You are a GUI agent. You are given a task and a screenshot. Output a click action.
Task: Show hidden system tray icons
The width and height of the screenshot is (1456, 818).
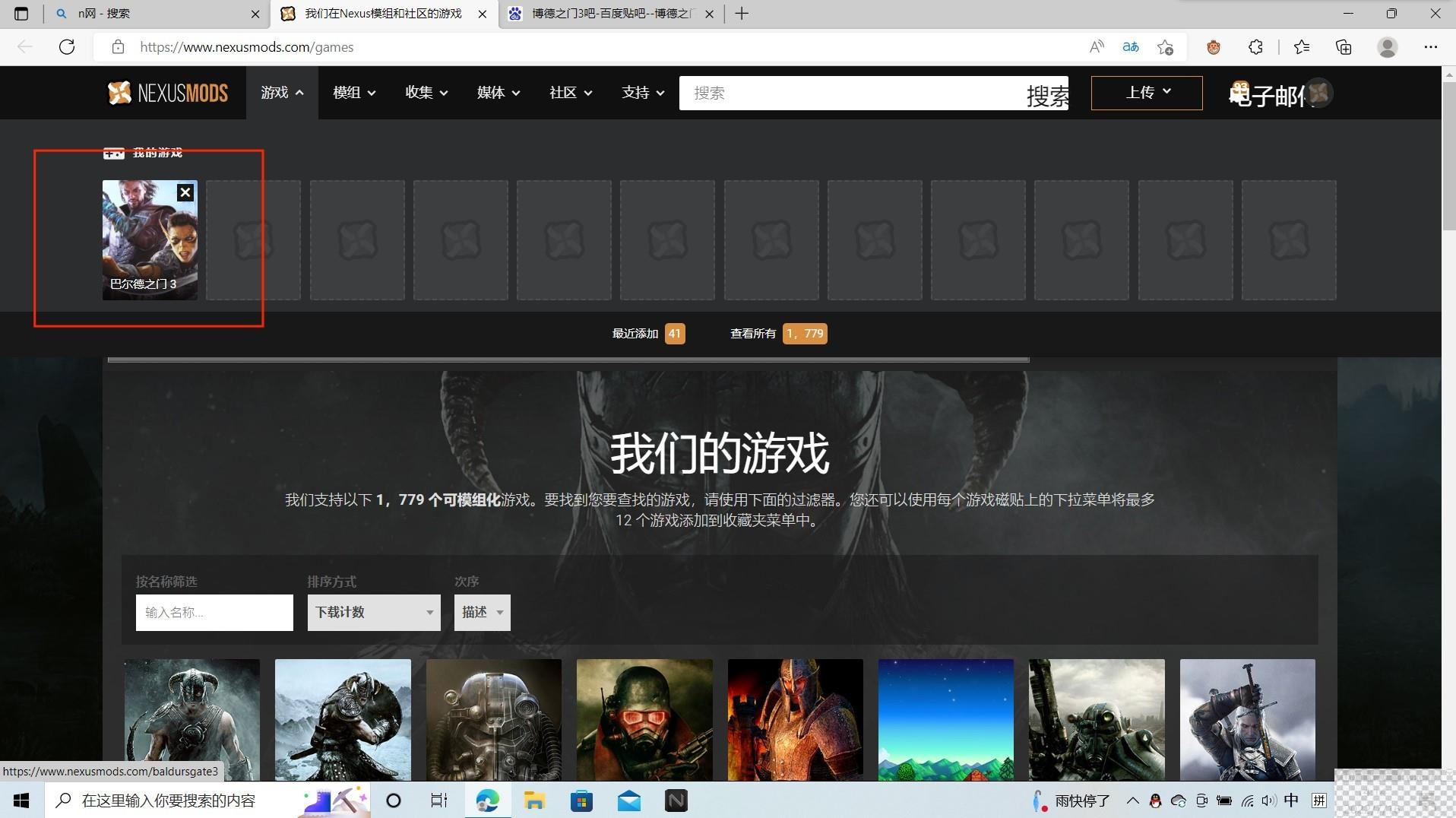pos(1132,801)
